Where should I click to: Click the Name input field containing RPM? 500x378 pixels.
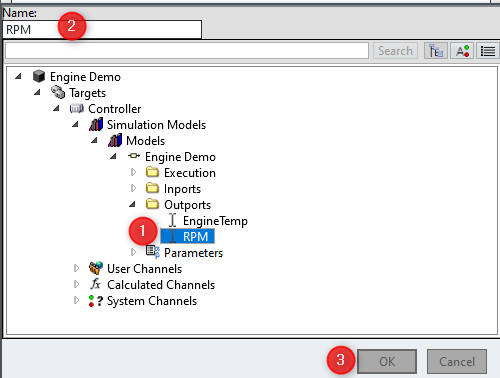click(x=102, y=30)
